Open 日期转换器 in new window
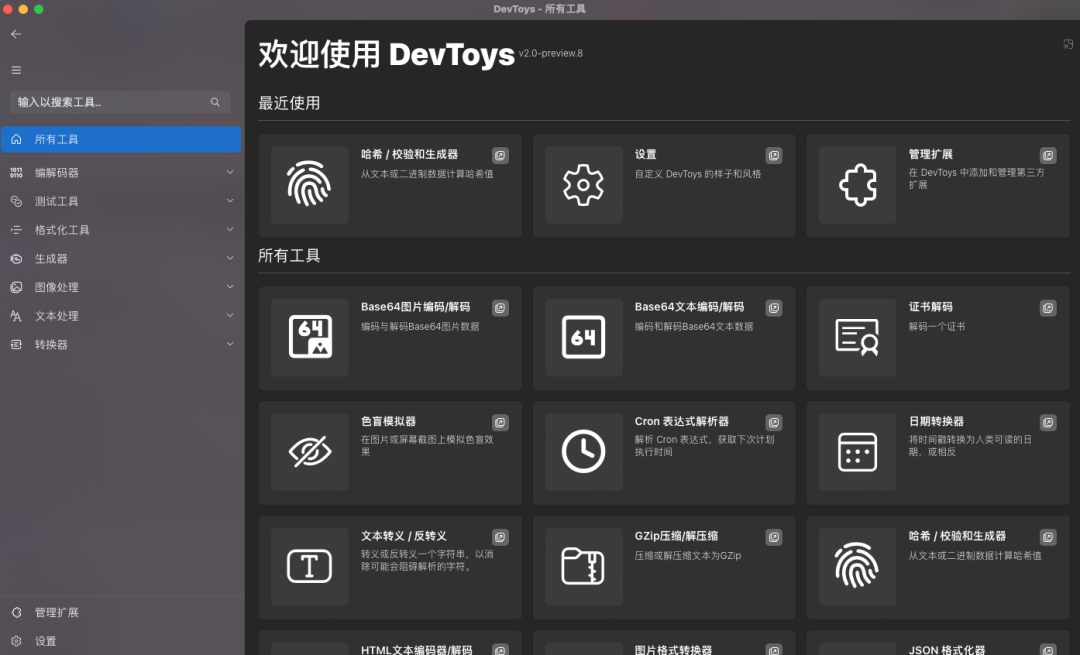Screen dimensions: 1080x655 point(1048,422)
